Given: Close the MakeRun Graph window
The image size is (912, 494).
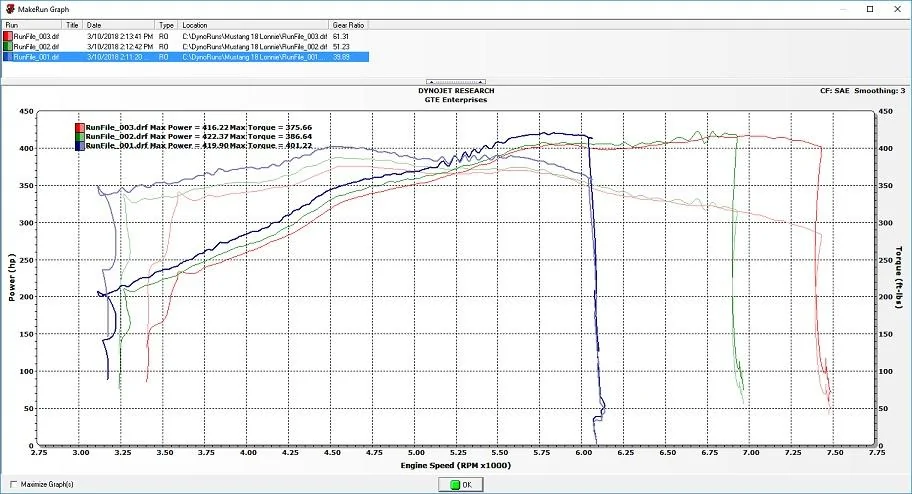Looking at the screenshot, I should point(897,9).
